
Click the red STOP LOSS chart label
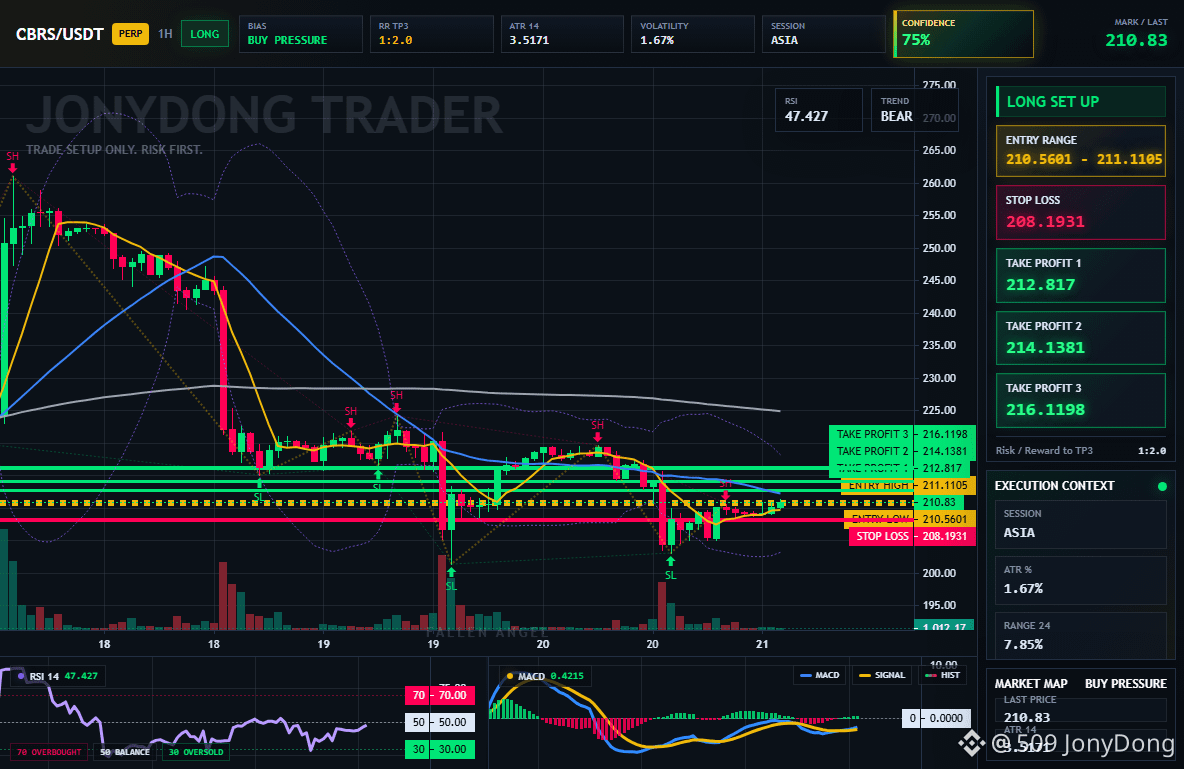(912, 536)
